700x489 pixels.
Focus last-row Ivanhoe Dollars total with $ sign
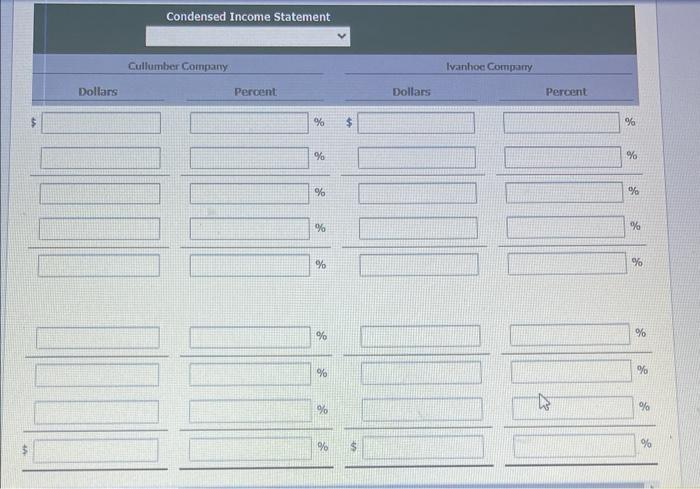click(x=423, y=447)
